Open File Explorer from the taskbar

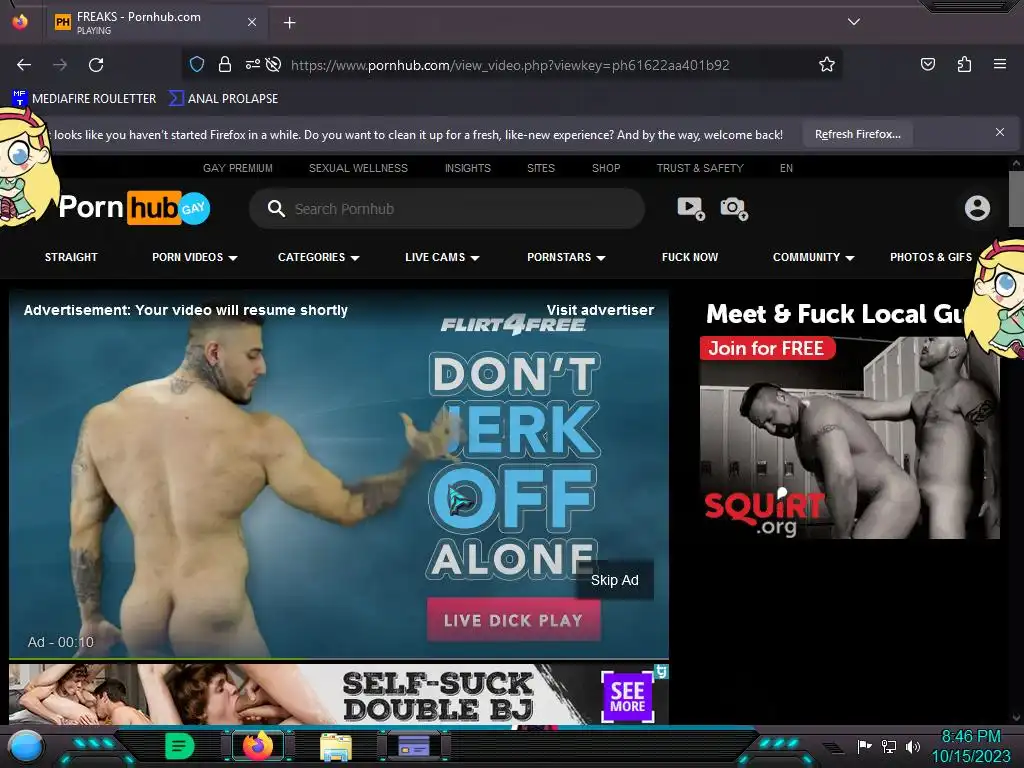336,746
